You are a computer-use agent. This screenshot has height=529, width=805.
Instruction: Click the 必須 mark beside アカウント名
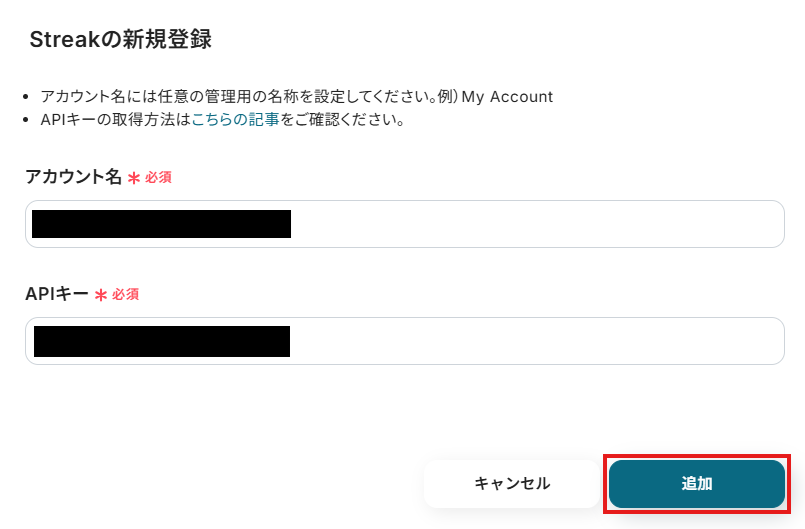click(x=158, y=177)
